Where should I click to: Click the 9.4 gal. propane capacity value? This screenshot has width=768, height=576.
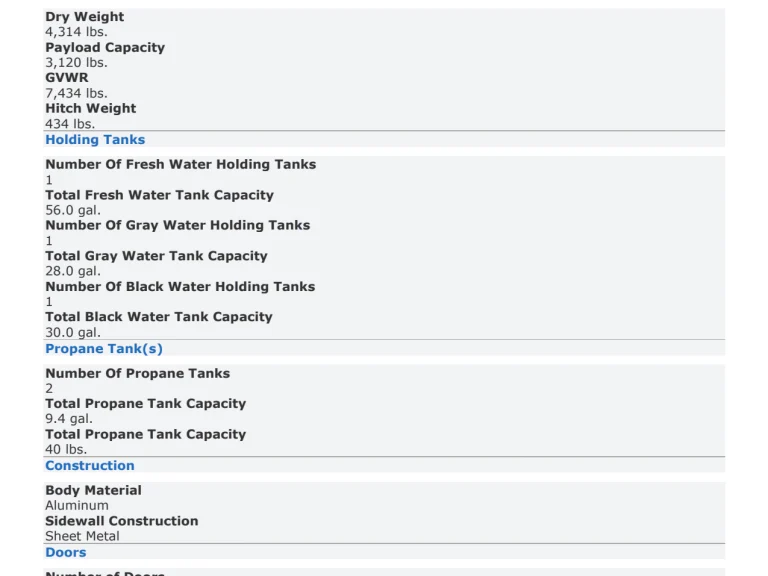pos(68,419)
